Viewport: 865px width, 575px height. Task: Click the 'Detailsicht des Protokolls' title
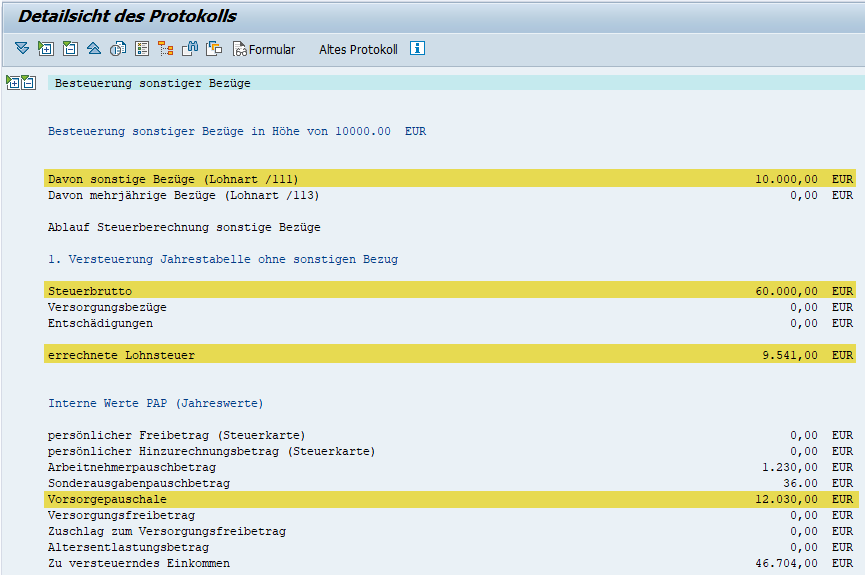click(x=127, y=16)
